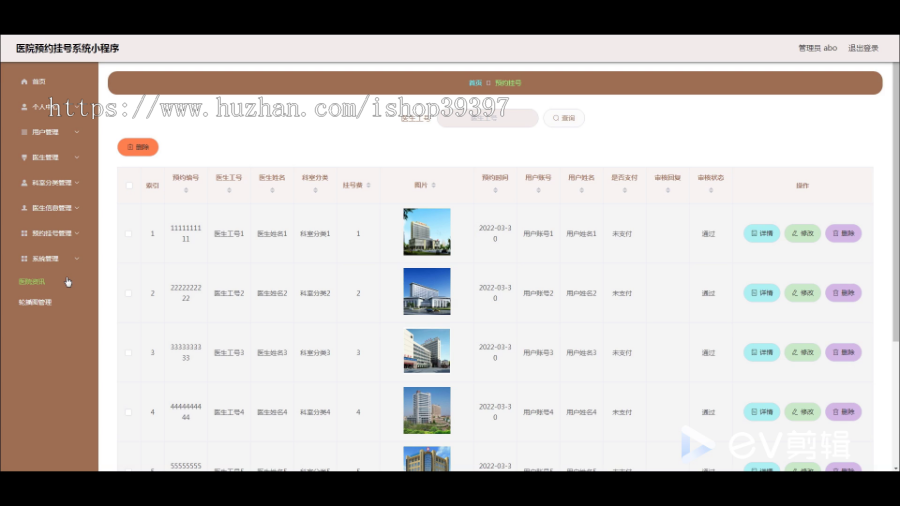
Task: Click 修改 for row 4
Action: (x=802, y=412)
